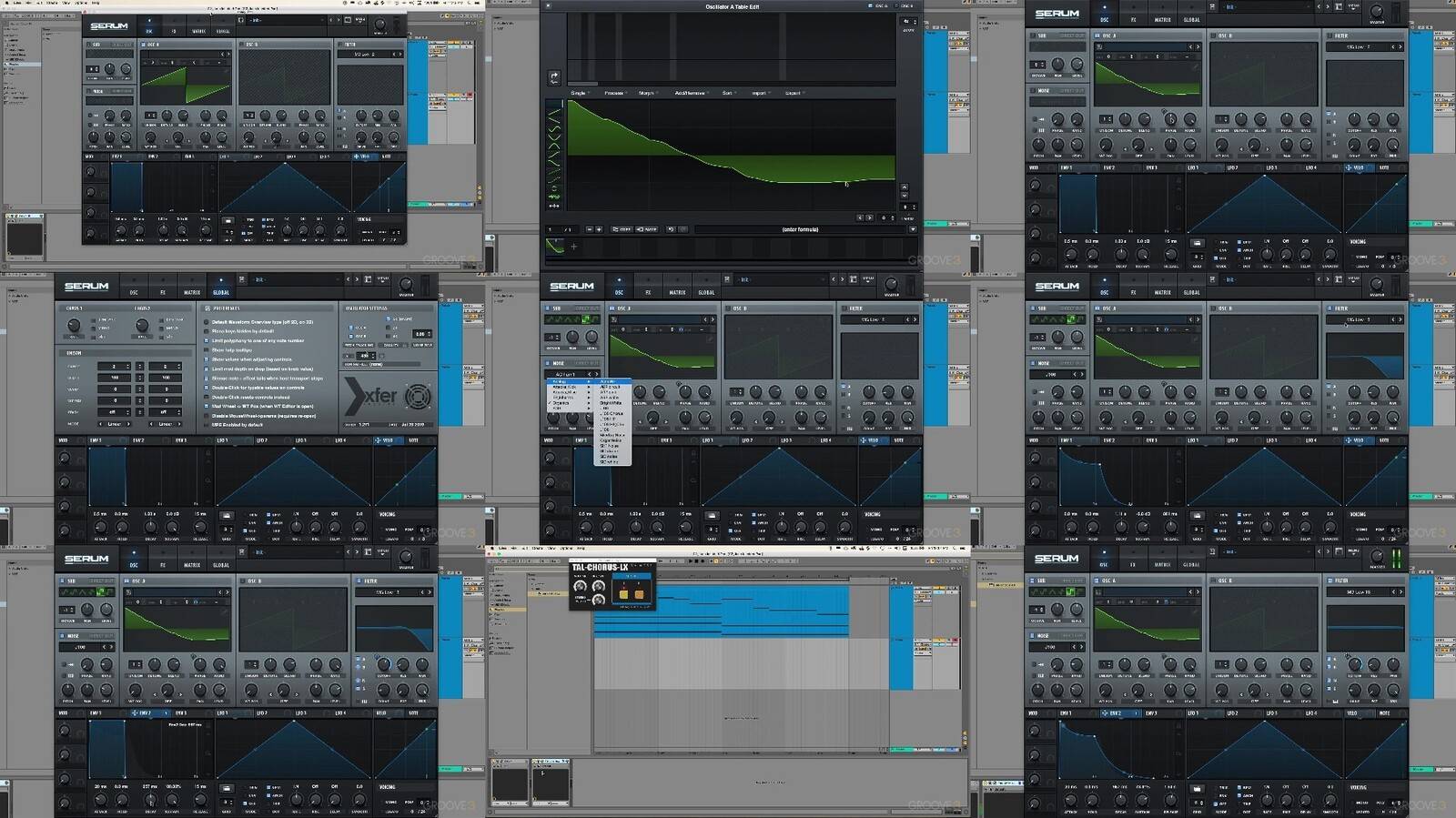Click the '(enter formula)' field in Table Edit window

[x=800, y=229]
